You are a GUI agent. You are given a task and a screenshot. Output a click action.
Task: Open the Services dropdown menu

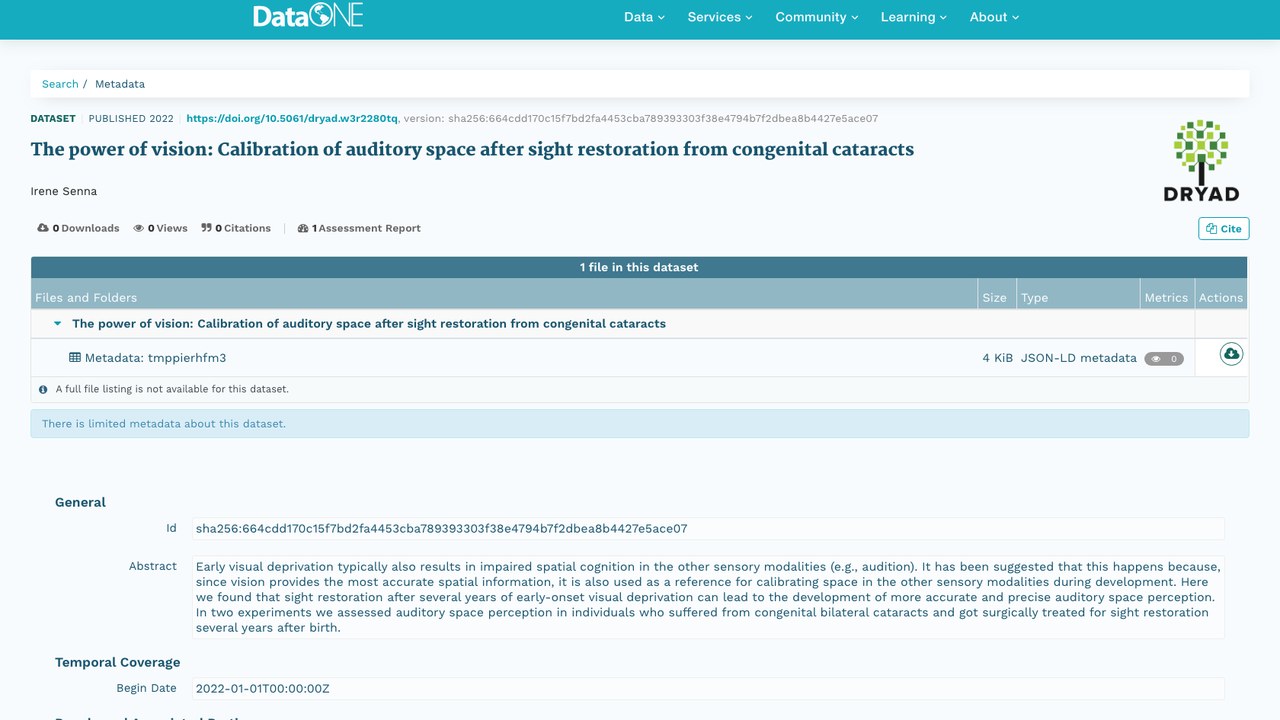pos(720,17)
